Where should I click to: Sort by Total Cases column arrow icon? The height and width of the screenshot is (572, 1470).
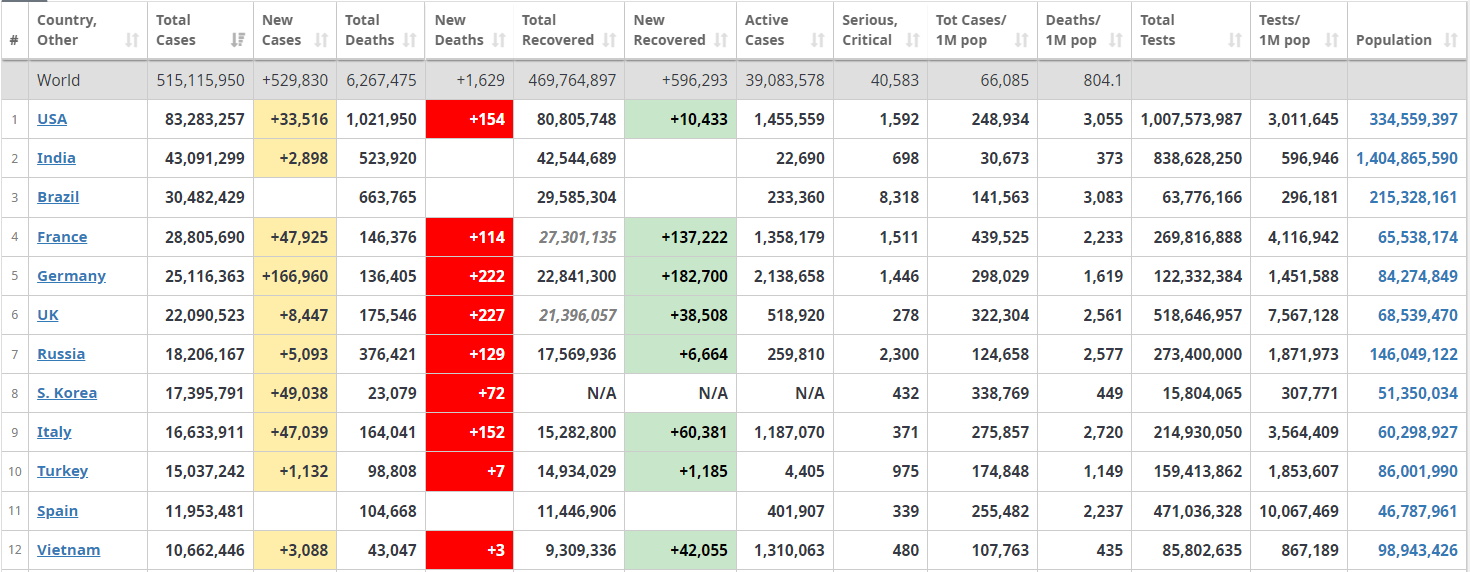(x=237, y=40)
